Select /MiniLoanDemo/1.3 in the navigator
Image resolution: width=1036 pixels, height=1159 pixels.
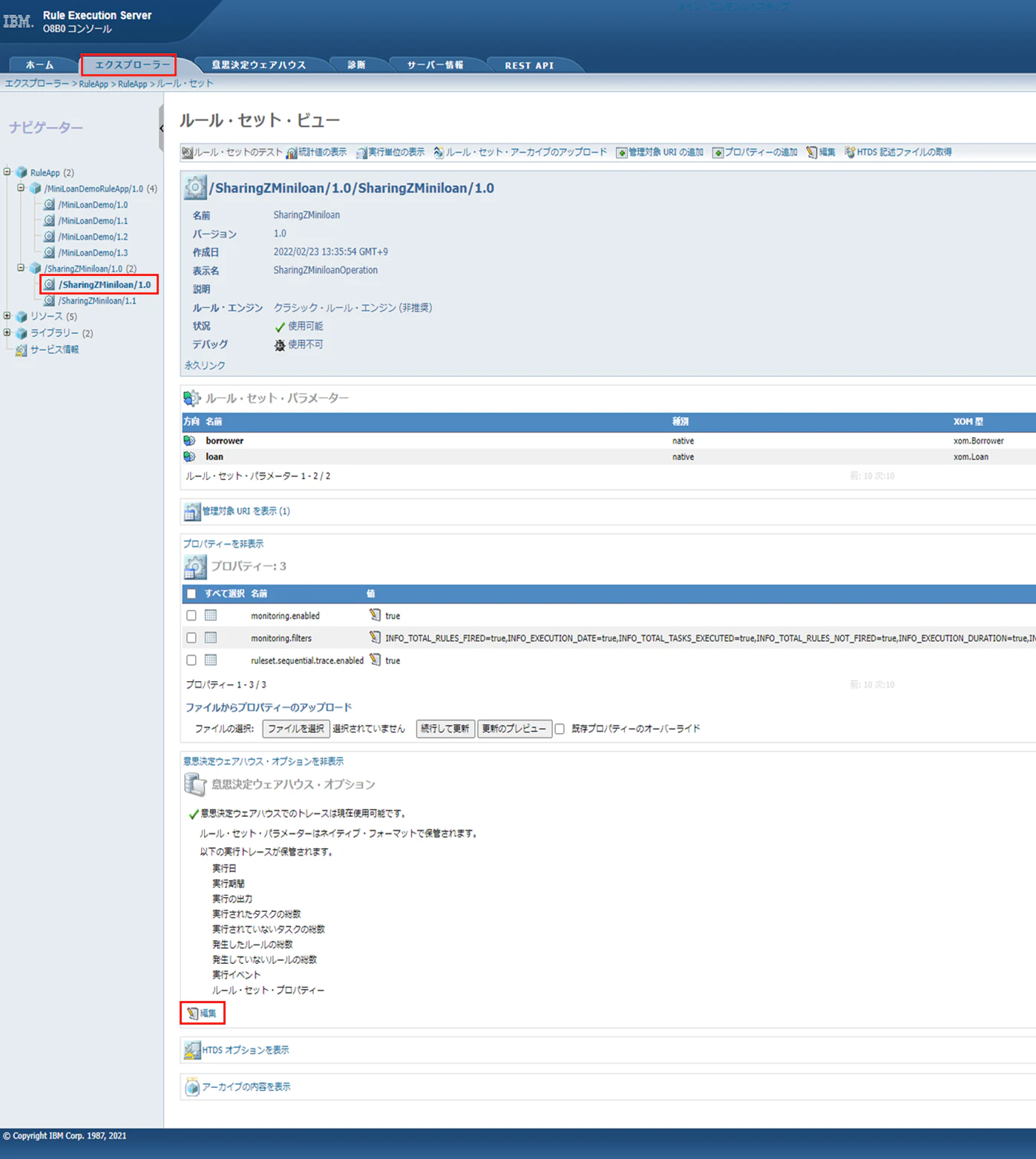pyautogui.click(x=94, y=252)
